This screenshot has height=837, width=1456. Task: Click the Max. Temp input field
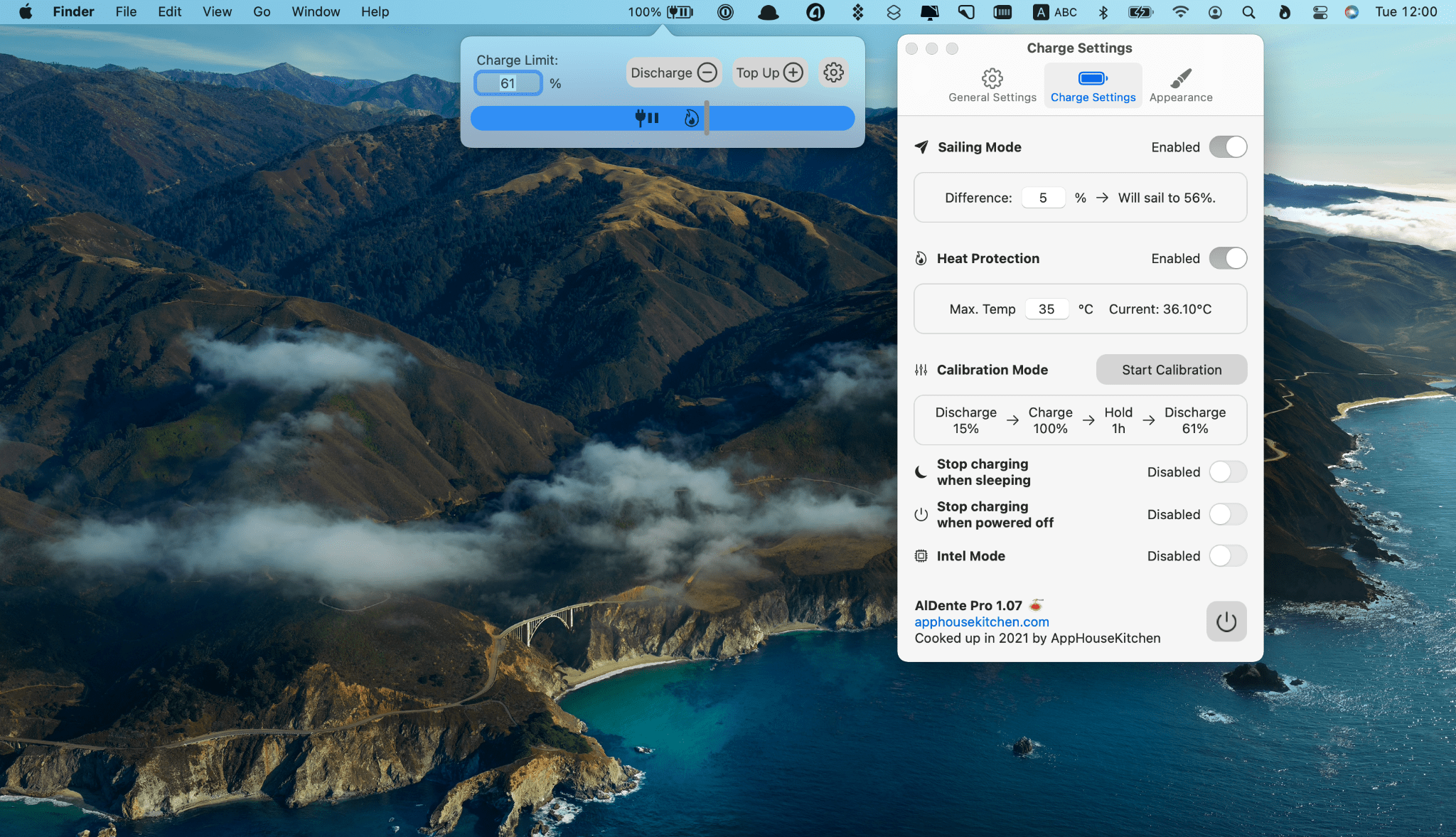point(1046,309)
